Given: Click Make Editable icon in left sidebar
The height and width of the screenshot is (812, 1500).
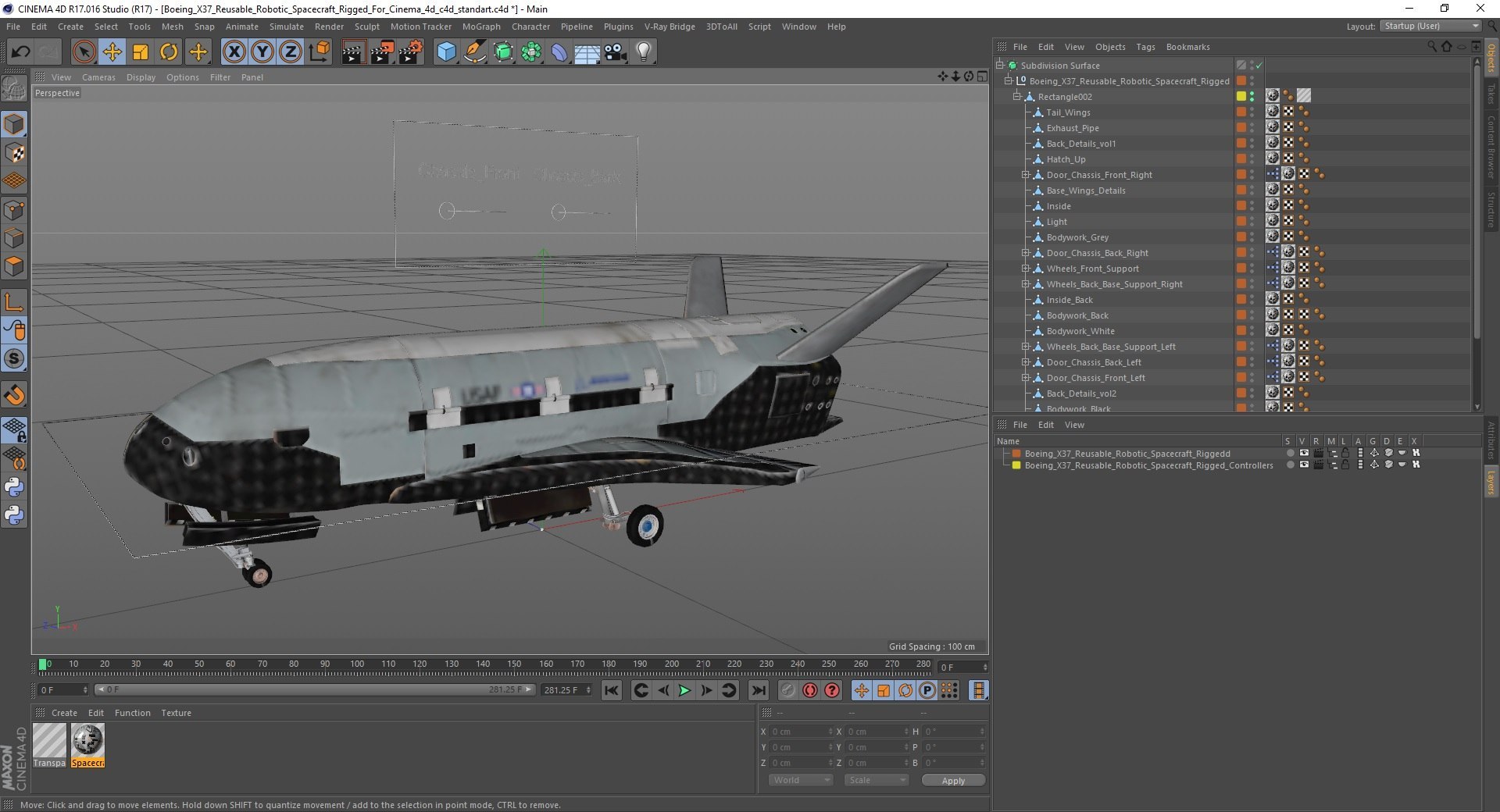Looking at the screenshot, I should click(14, 88).
